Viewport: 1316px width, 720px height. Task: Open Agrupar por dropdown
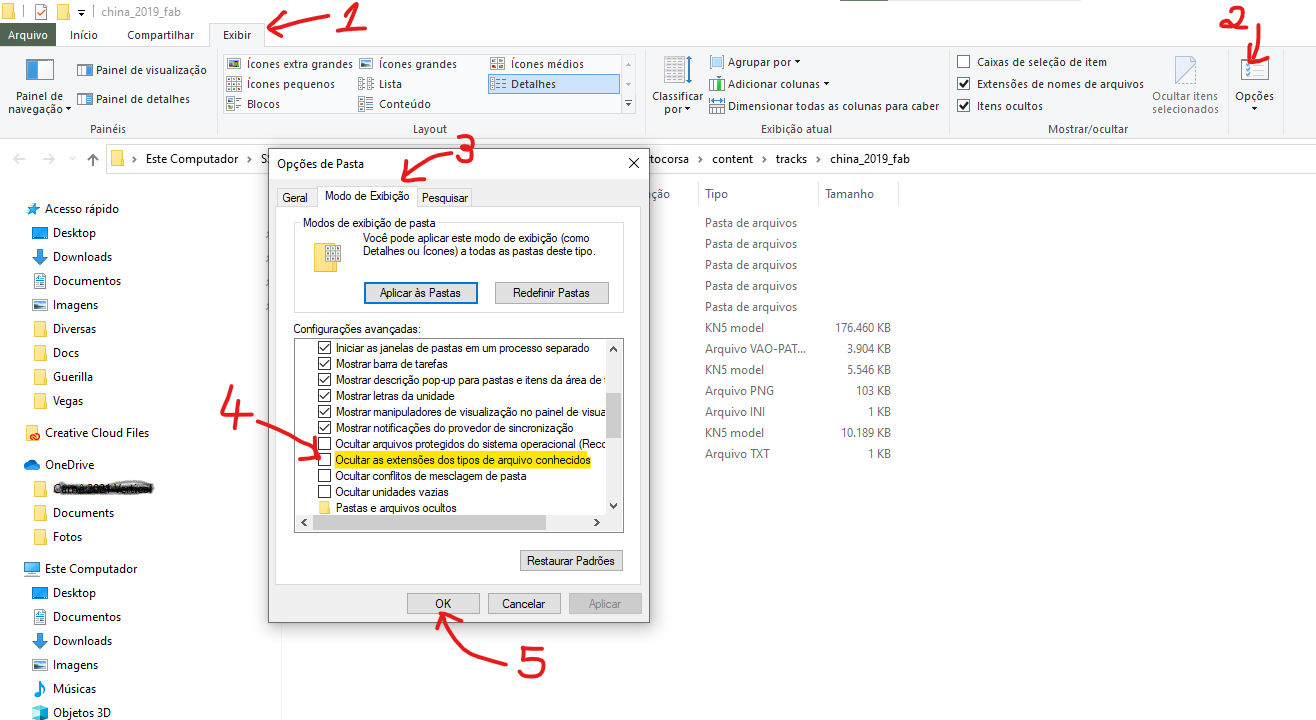click(755, 62)
